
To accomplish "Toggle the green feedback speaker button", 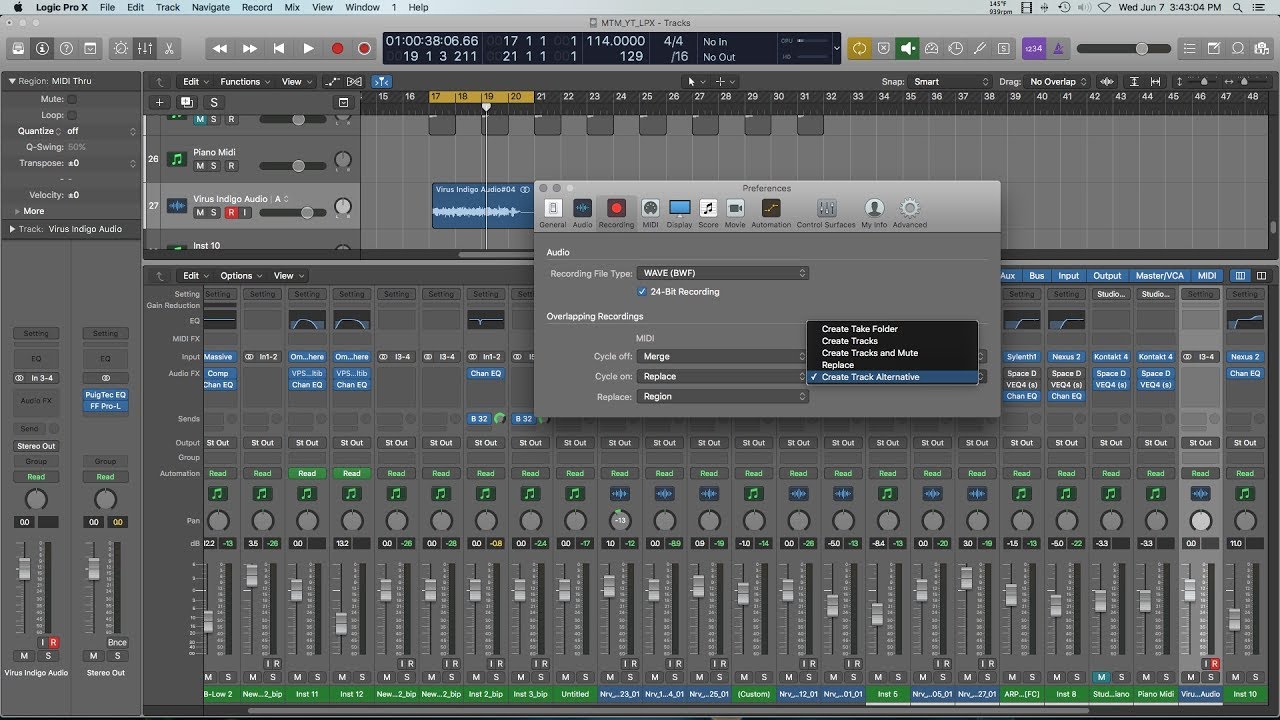I will point(908,48).
